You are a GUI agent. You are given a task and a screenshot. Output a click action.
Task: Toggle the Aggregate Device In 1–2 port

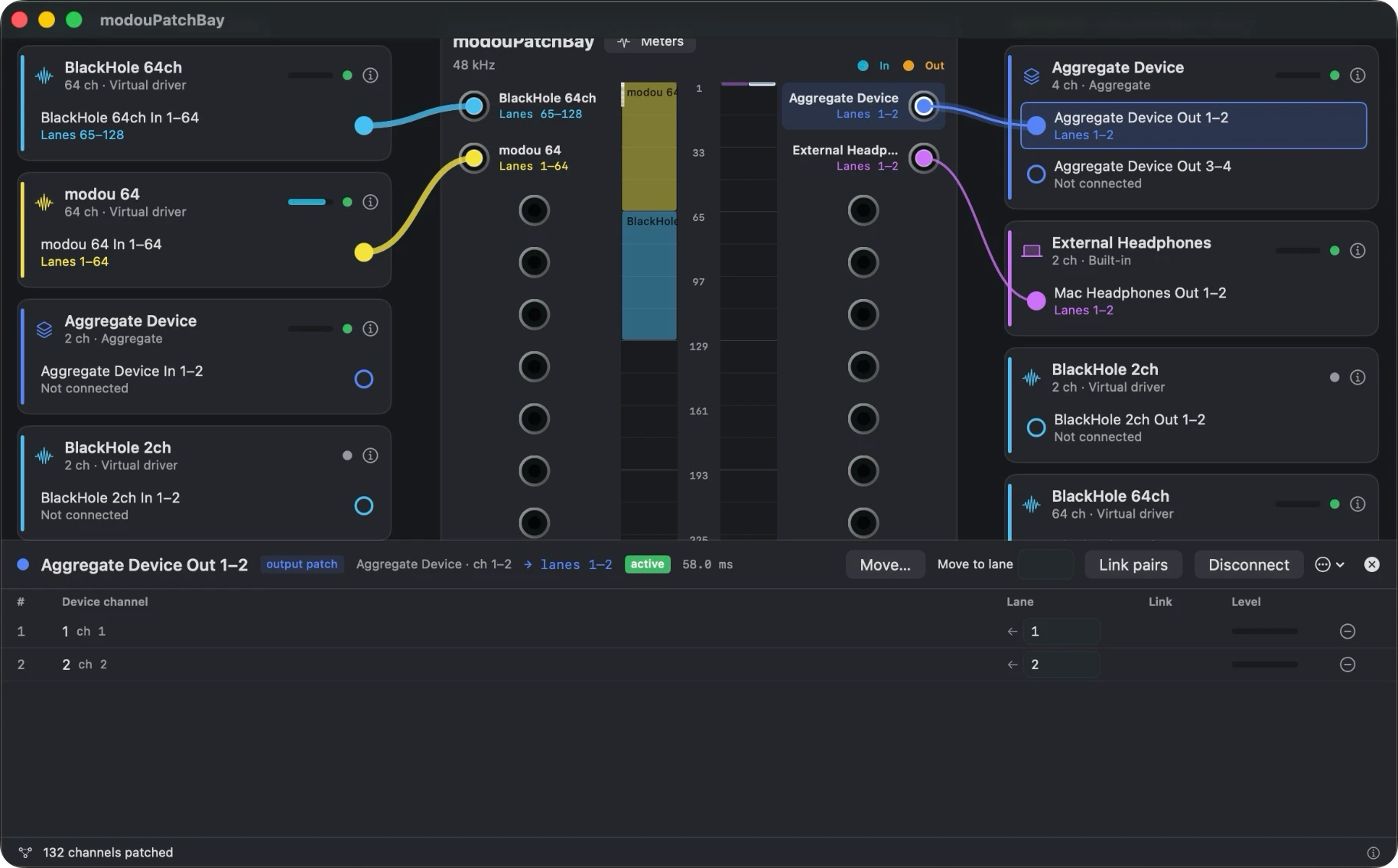click(364, 379)
